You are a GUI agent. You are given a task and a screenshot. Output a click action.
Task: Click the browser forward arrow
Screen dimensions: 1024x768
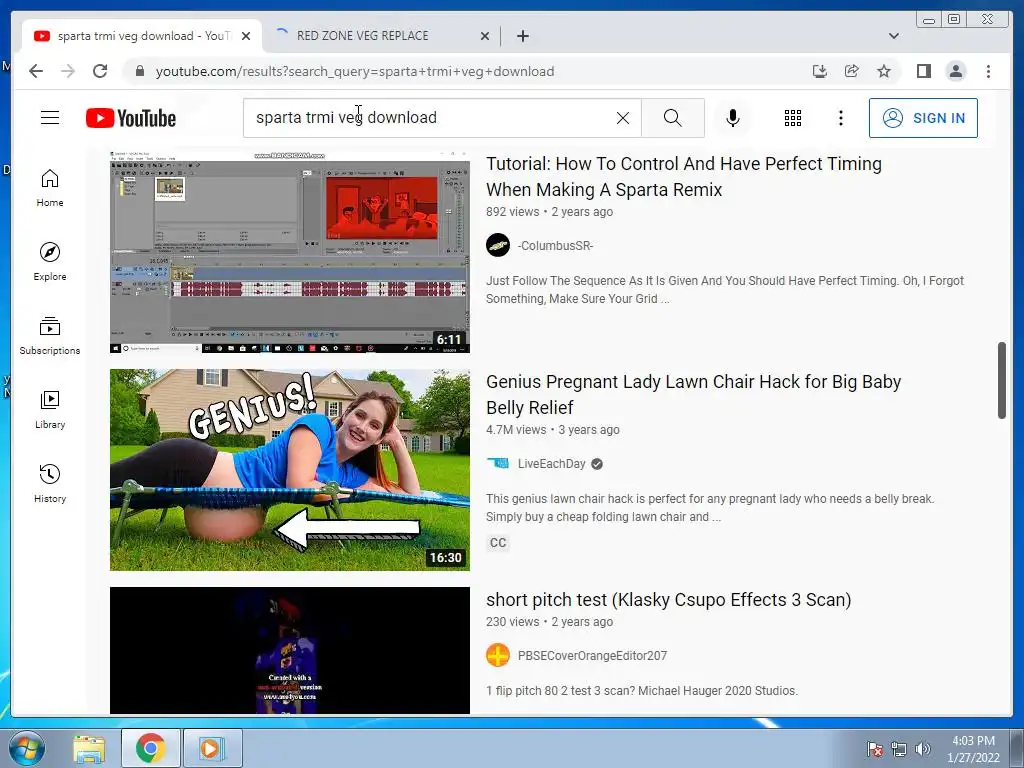click(x=68, y=71)
